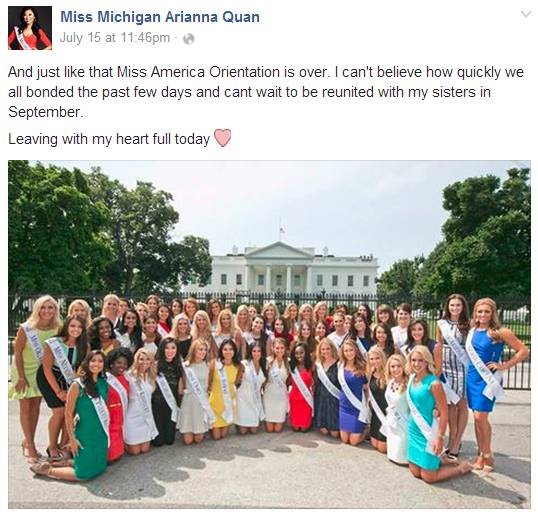Select the kneeling woman in the purple-blue dress
The height and width of the screenshot is (517, 538).
352,395
